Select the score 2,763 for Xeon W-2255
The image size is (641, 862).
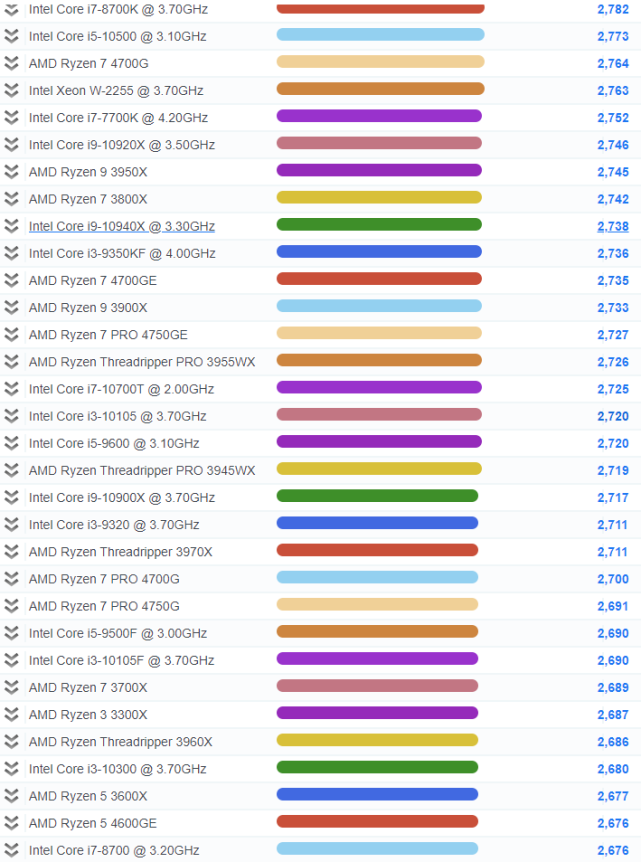[x=613, y=90]
